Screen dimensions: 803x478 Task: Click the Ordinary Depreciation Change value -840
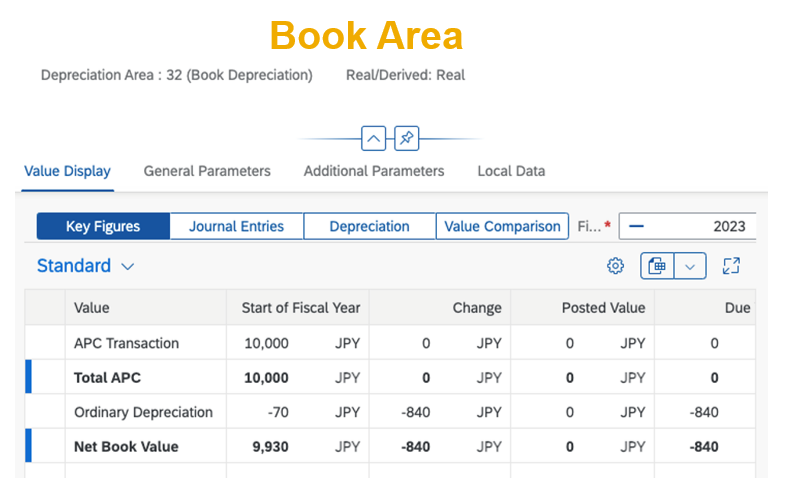point(415,412)
